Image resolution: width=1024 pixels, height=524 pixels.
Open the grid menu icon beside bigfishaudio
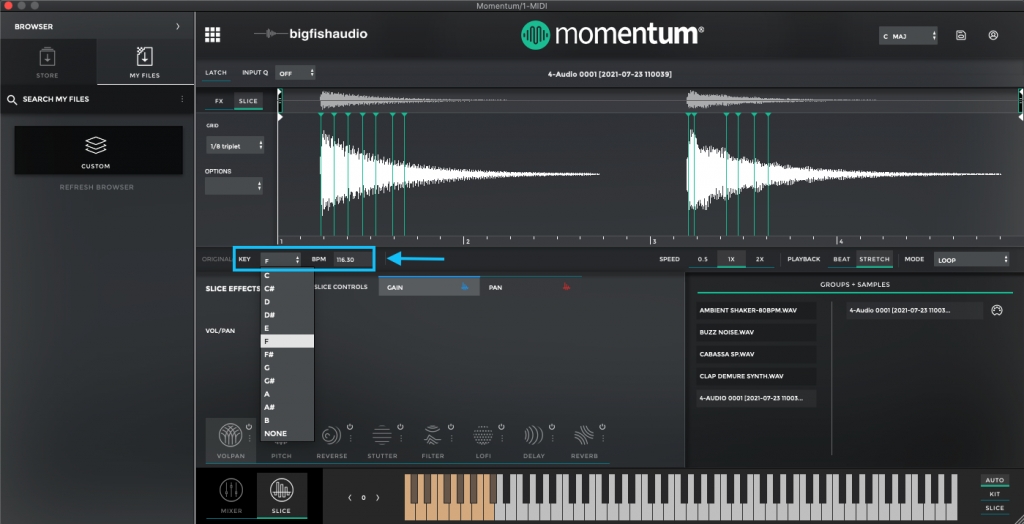point(212,35)
